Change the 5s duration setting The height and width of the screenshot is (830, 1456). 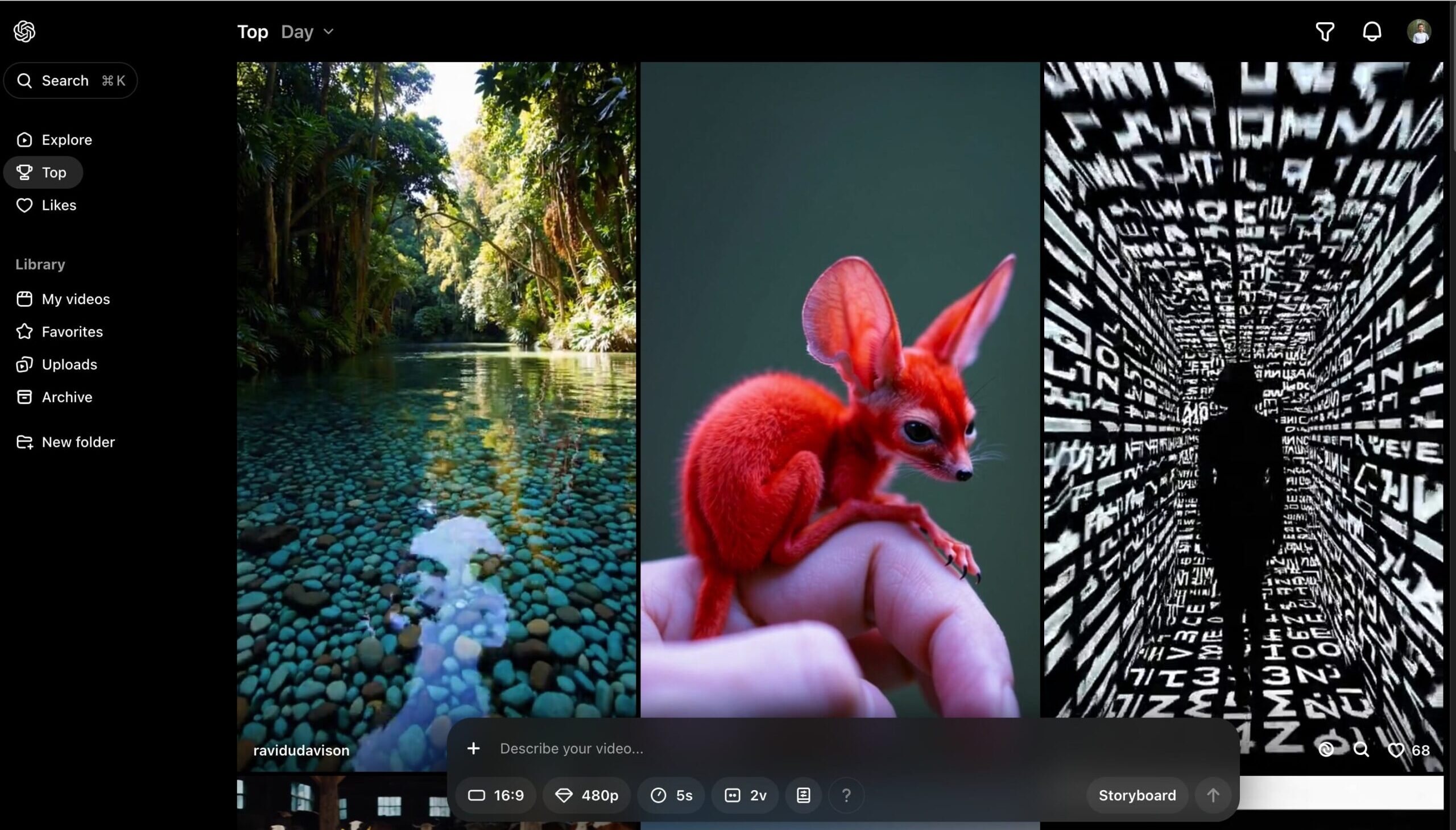coord(671,795)
